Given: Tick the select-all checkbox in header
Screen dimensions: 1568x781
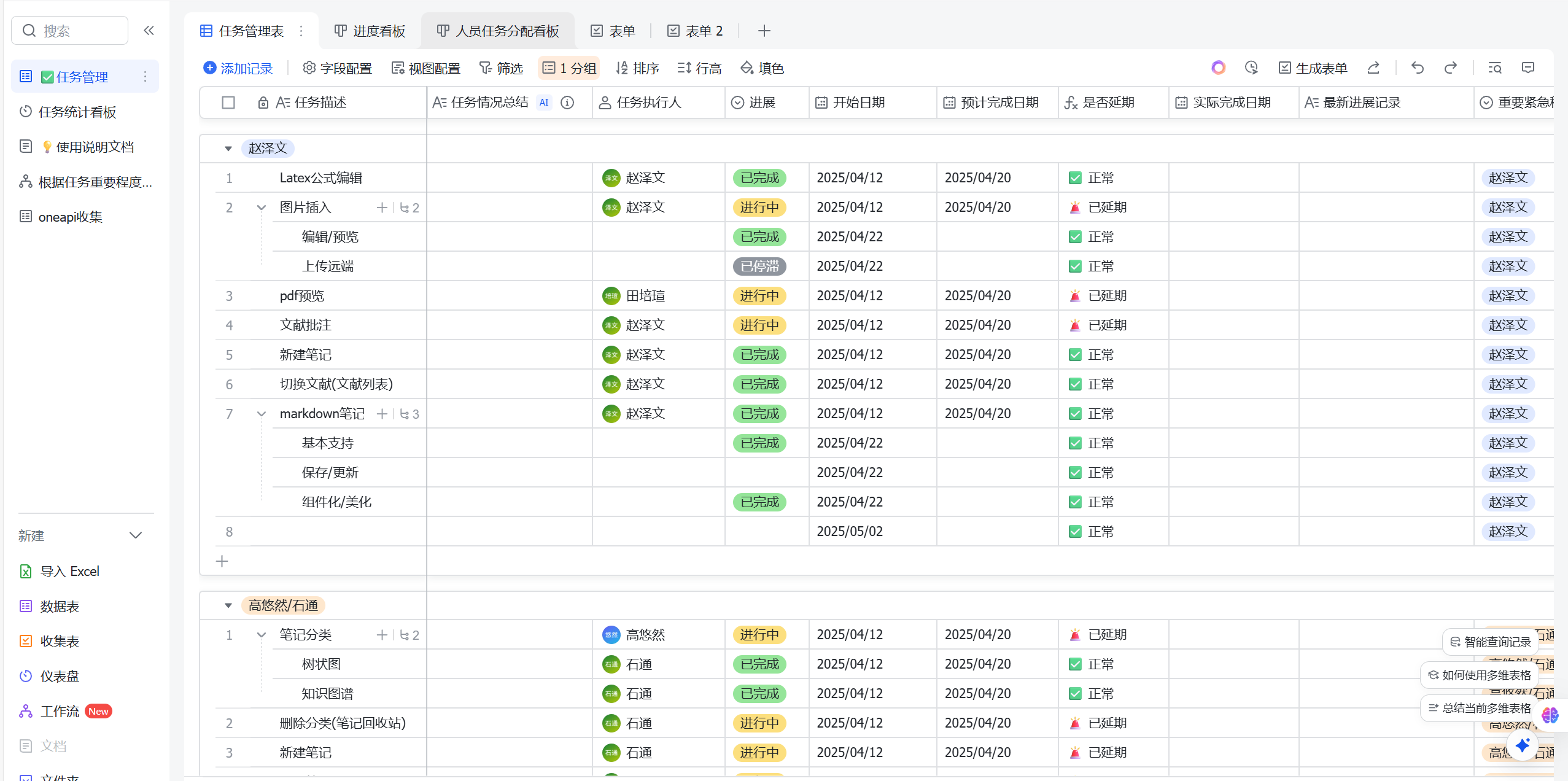Looking at the screenshot, I should coord(228,103).
